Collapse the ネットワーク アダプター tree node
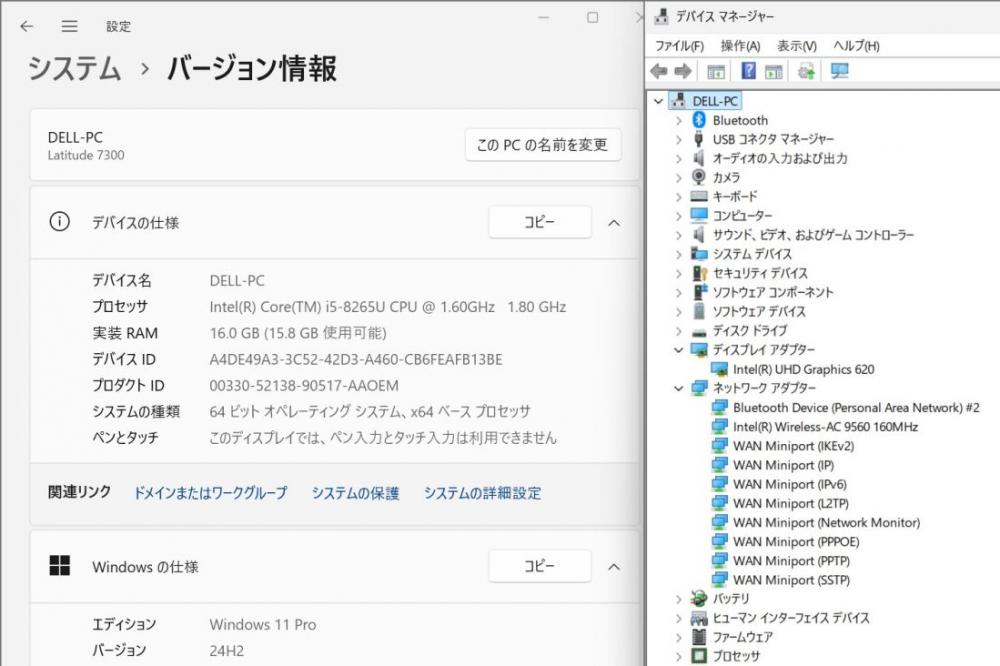Screen dimensions: 1000x666 coord(679,388)
